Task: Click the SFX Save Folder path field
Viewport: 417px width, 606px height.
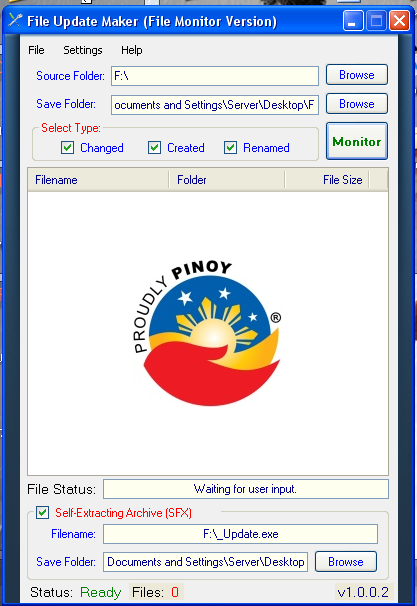Action: (x=206, y=562)
